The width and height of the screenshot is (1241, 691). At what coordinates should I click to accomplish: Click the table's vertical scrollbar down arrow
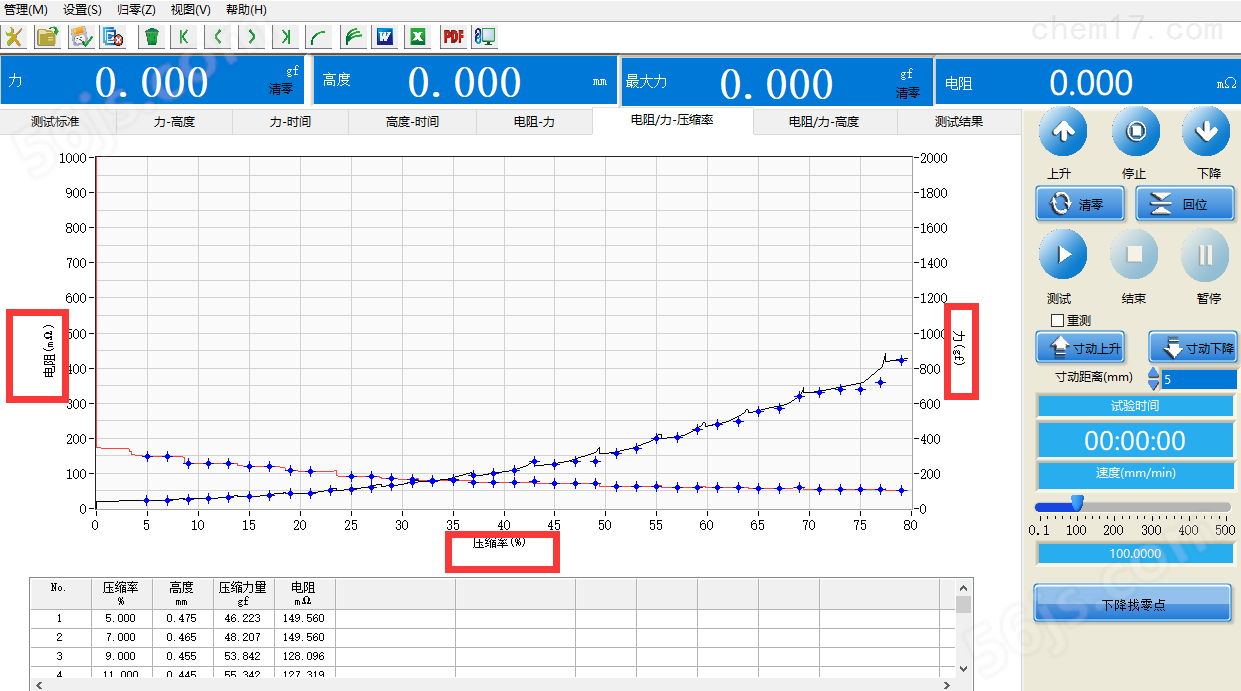tap(964, 668)
